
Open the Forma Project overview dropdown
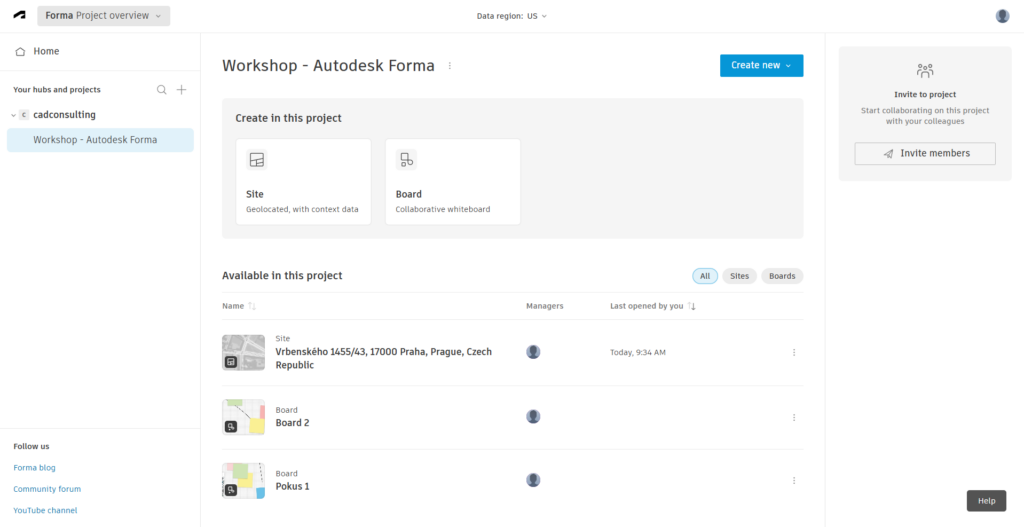click(x=103, y=16)
